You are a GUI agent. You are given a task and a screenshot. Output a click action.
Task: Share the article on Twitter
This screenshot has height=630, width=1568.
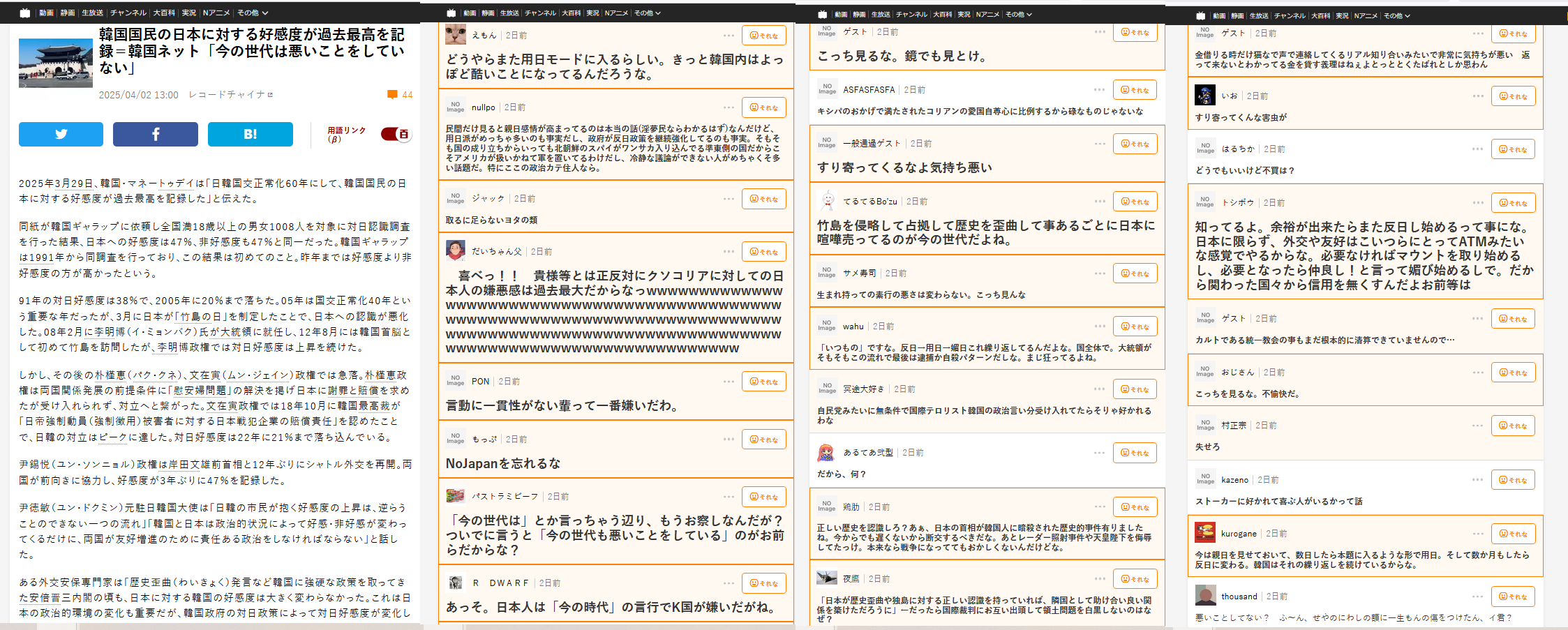(x=61, y=134)
